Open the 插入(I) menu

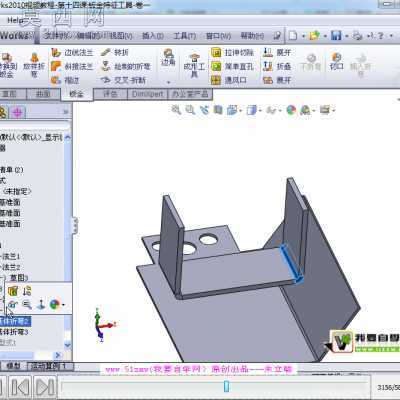tap(153, 36)
